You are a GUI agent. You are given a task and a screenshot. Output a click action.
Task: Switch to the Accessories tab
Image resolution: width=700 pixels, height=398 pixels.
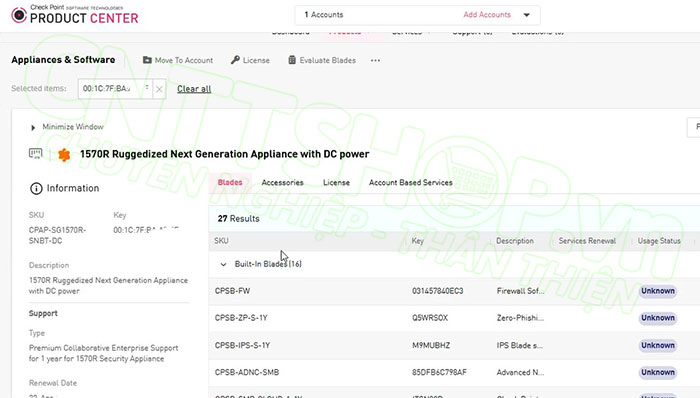coord(283,182)
